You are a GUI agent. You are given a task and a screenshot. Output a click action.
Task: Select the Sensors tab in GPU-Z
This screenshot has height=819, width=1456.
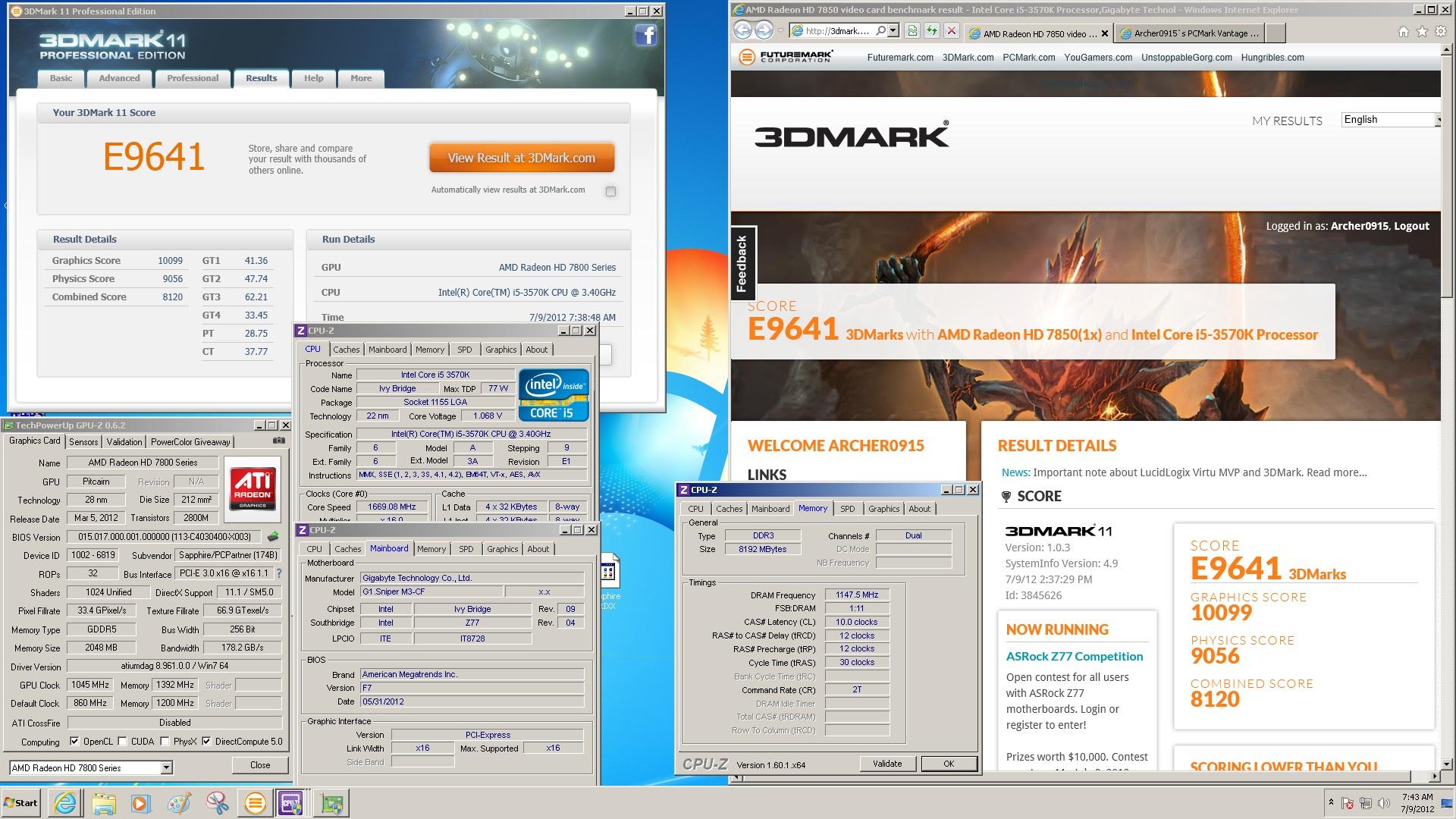point(83,442)
